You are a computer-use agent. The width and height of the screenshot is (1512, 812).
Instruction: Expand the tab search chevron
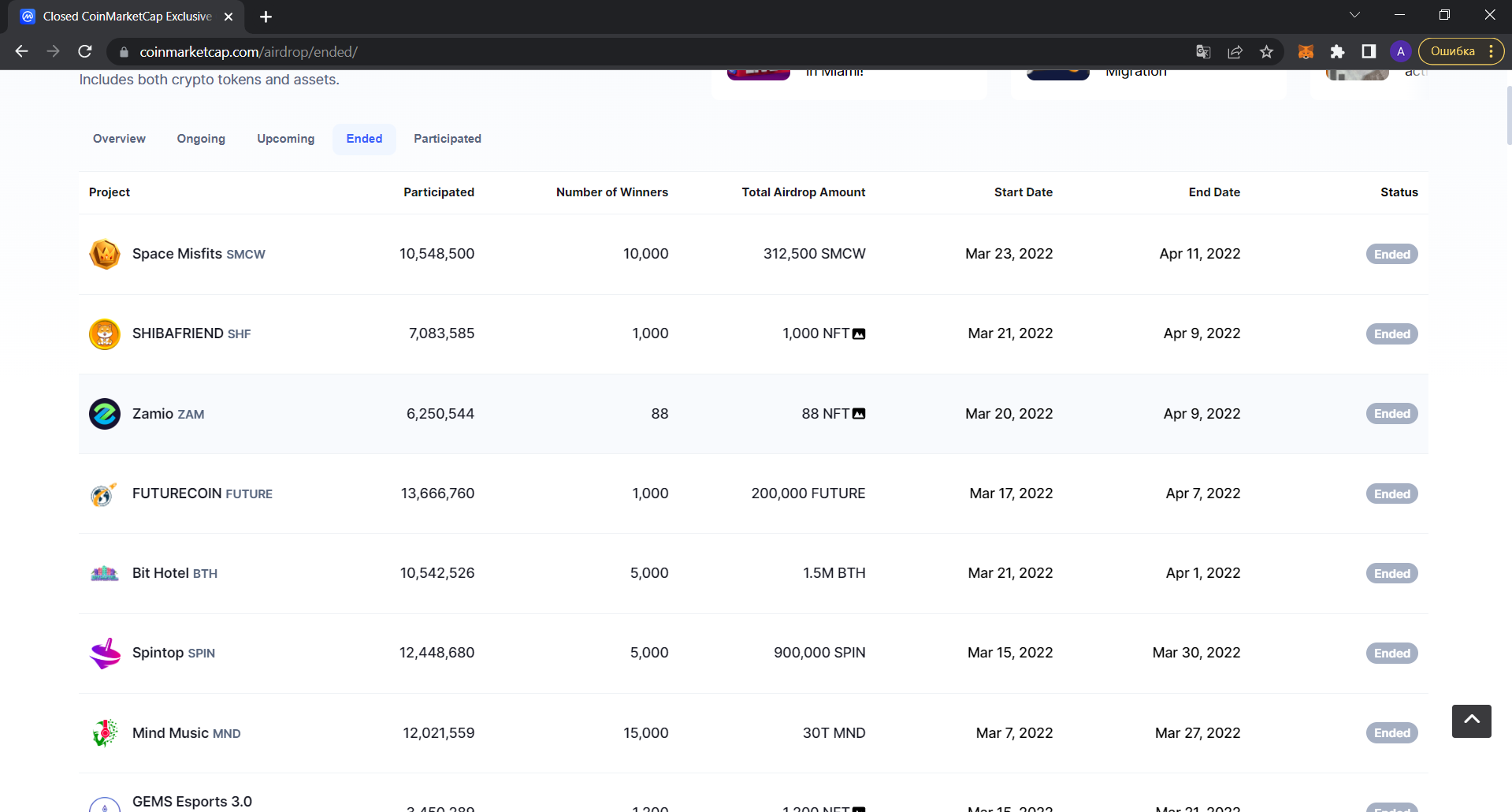(x=1354, y=15)
